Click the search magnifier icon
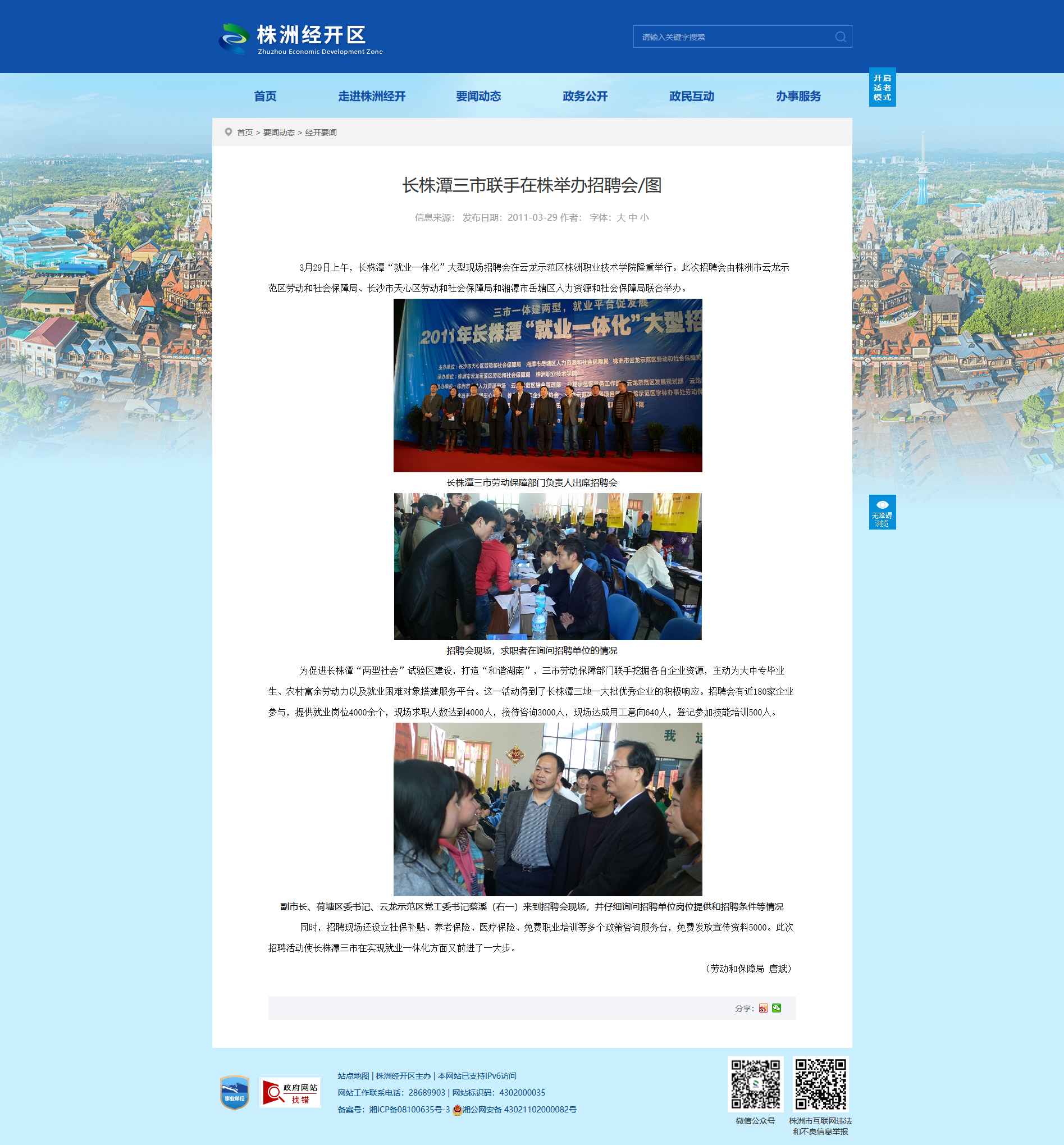 (840, 37)
